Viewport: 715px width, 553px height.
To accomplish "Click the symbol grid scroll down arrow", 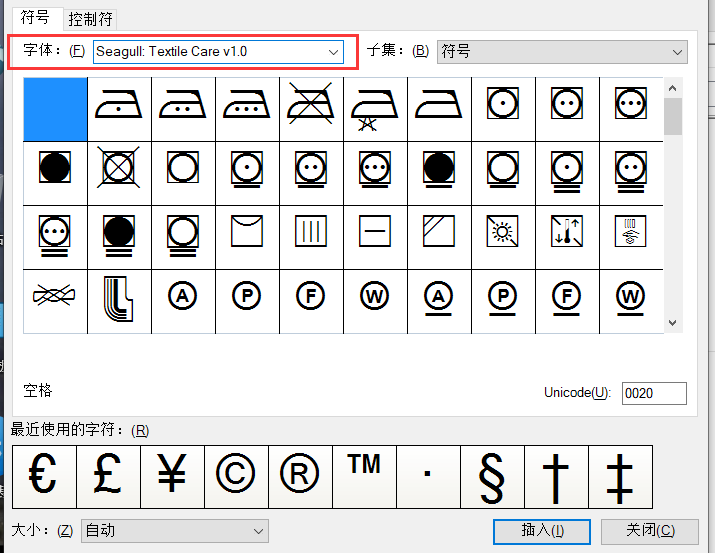I will [x=673, y=323].
